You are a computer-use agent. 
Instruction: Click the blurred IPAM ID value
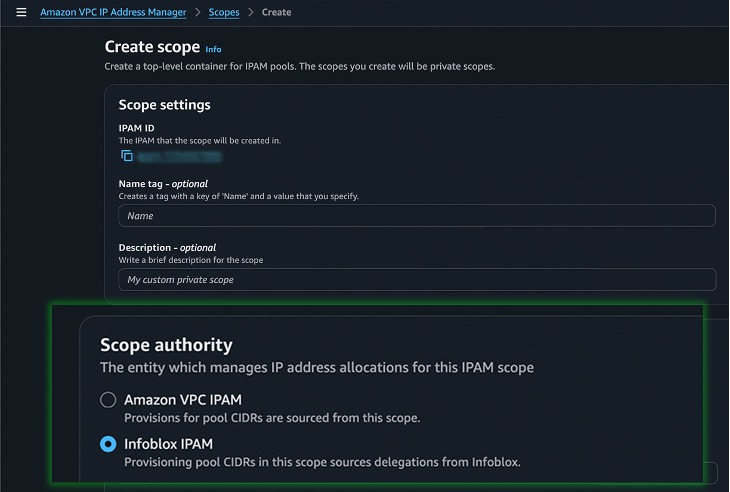click(x=180, y=156)
